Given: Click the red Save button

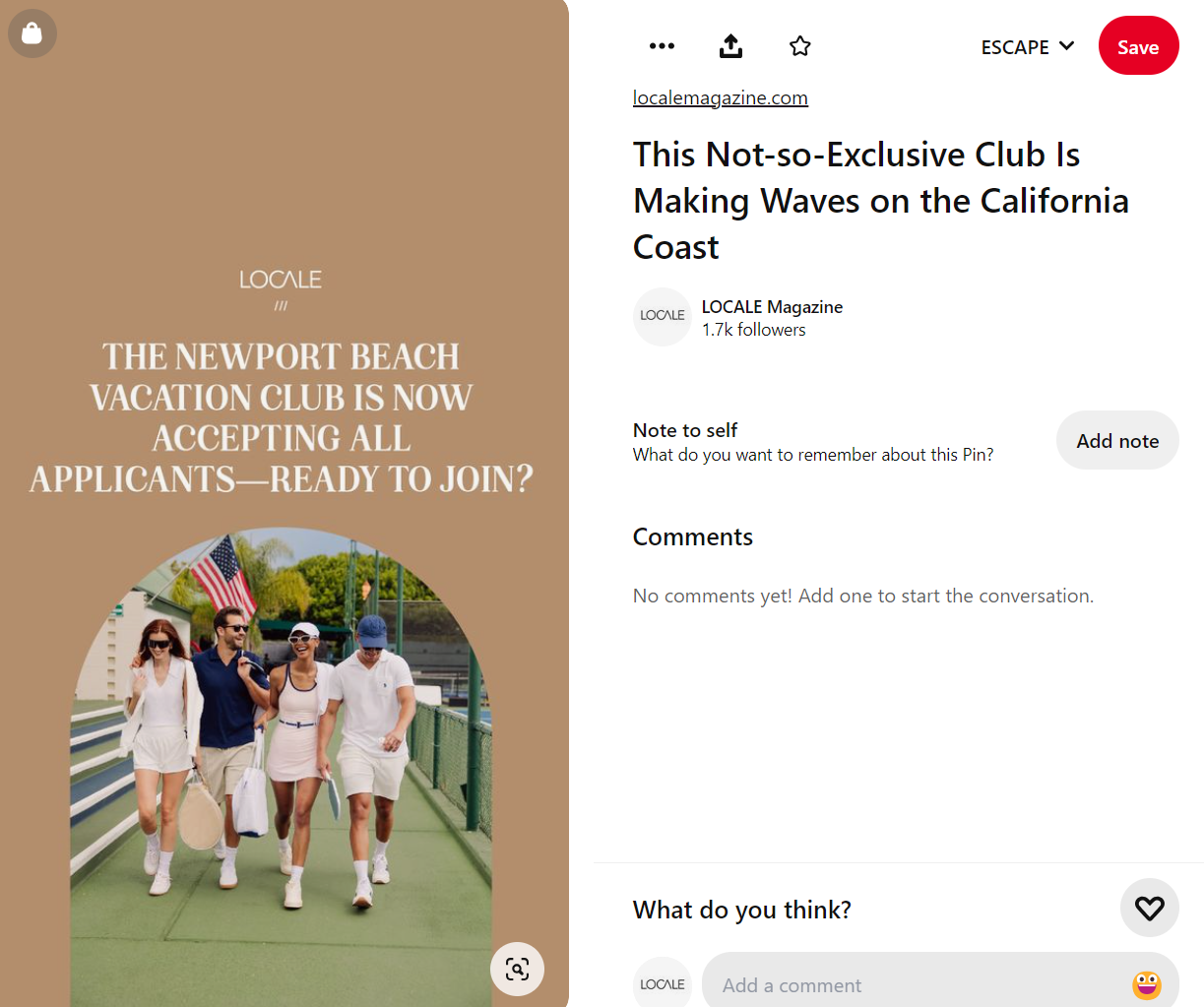Looking at the screenshot, I should pyautogui.click(x=1138, y=46).
